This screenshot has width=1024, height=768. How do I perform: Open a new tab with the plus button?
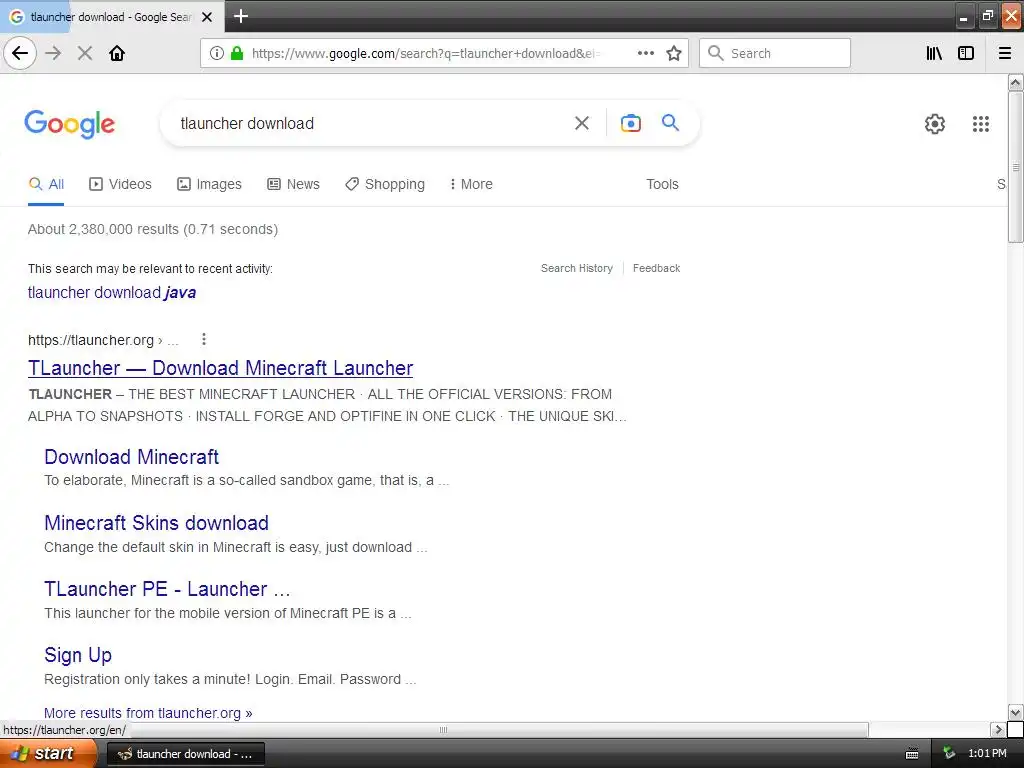click(x=241, y=16)
